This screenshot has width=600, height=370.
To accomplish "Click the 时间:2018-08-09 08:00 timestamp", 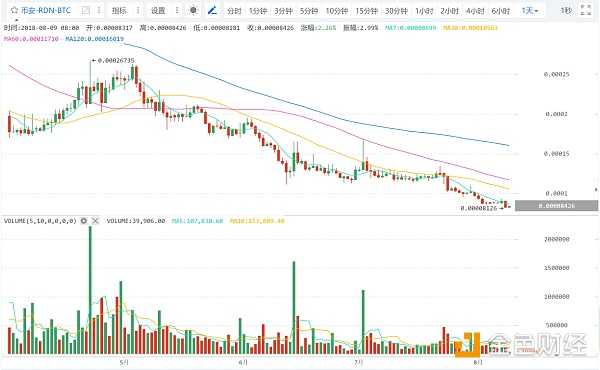I will [x=41, y=28].
